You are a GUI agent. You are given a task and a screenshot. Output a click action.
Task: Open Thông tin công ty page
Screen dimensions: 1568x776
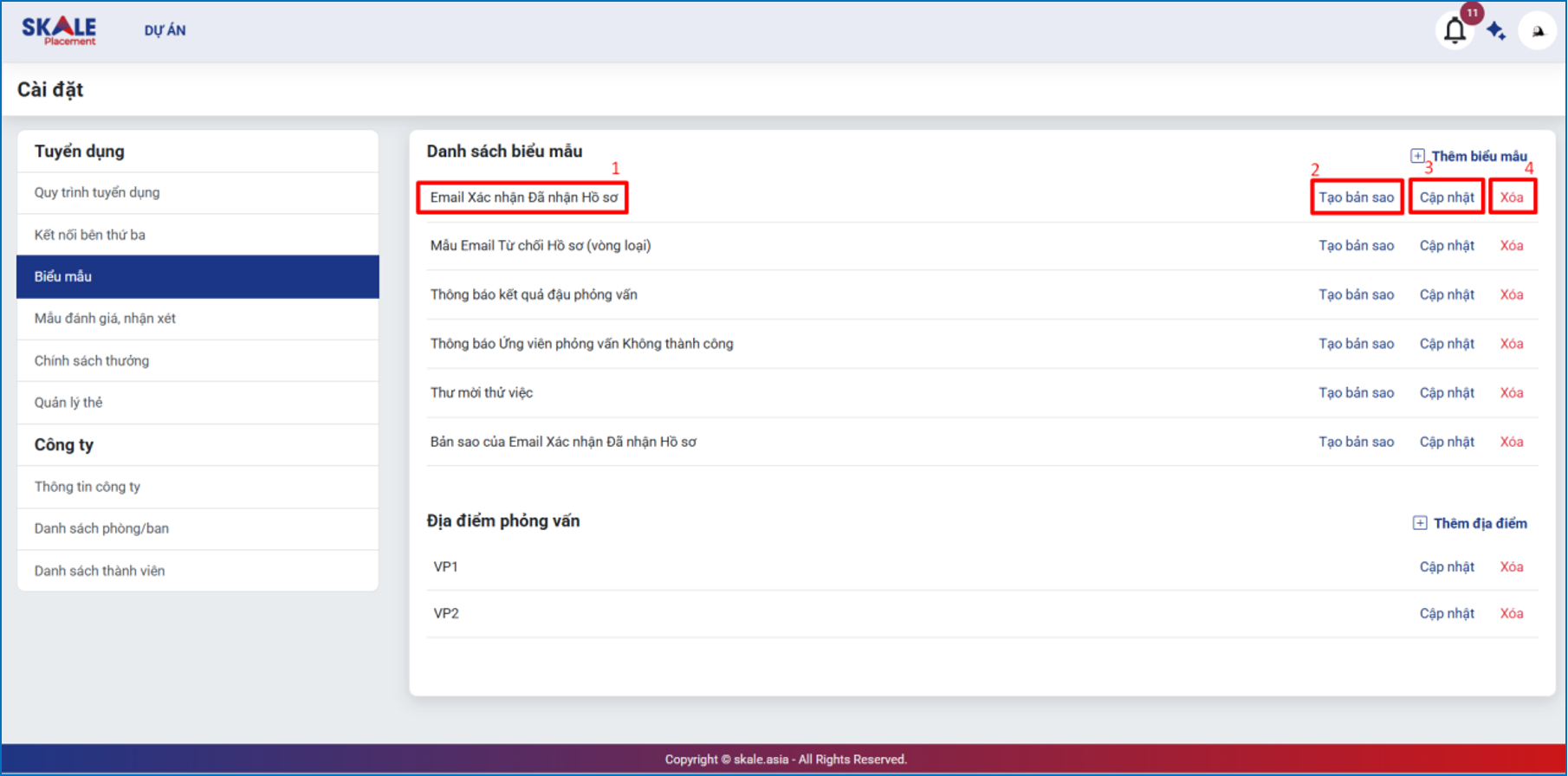click(87, 487)
